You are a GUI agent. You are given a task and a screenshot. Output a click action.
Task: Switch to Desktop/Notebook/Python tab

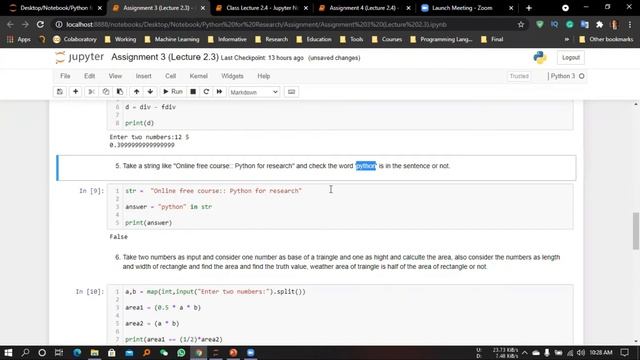pos(55,8)
